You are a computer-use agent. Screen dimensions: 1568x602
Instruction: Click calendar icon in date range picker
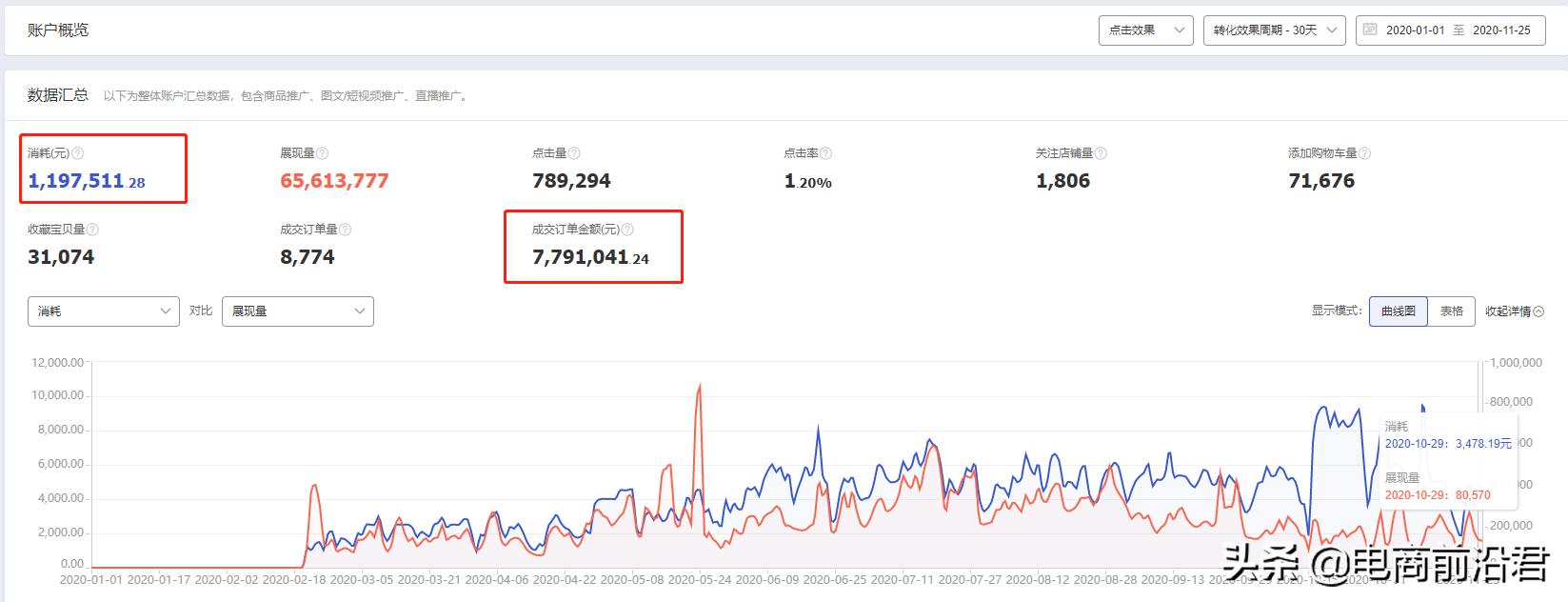click(1370, 30)
